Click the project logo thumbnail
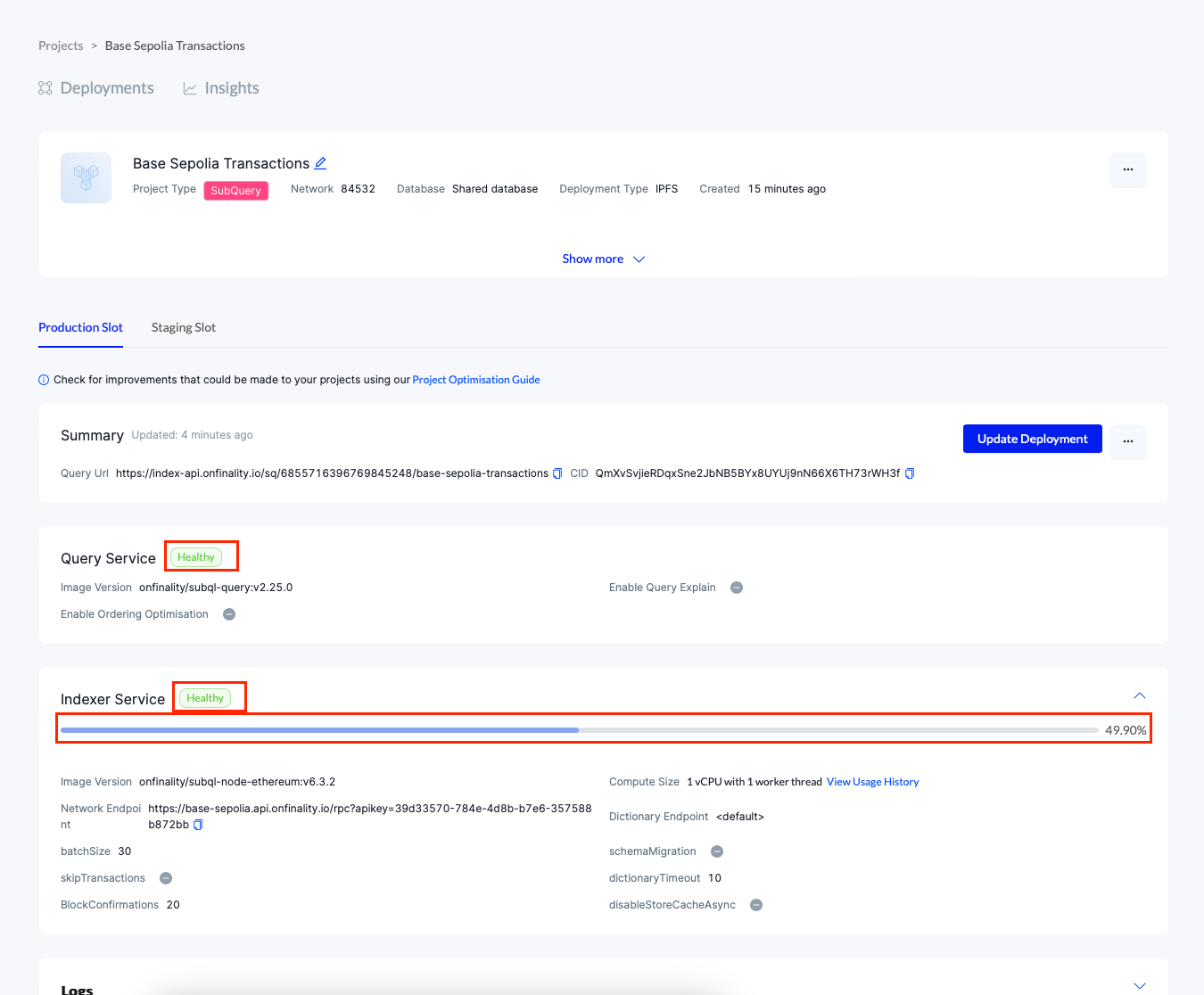This screenshot has width=1204, height=995. pyautogui.click(x=86, y=177)
